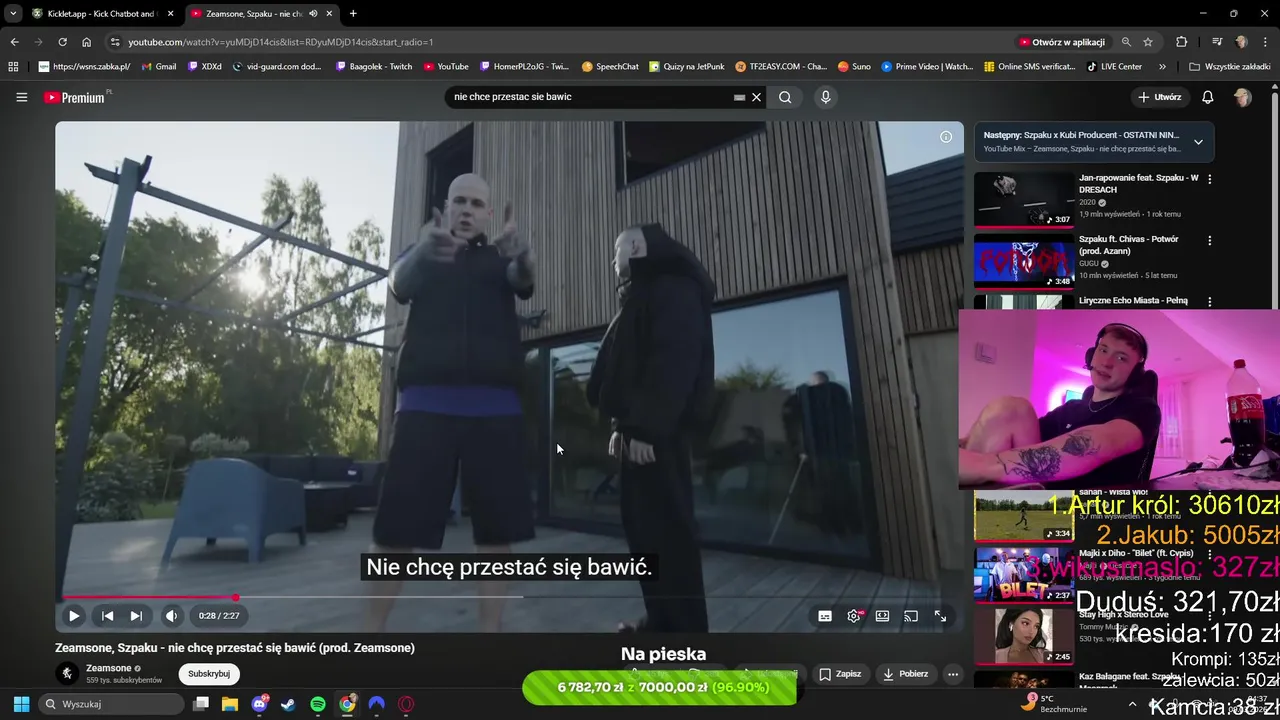Screen dimensions: 1280x720
Task: Open a new browser tab
Action: click(353, 14)
